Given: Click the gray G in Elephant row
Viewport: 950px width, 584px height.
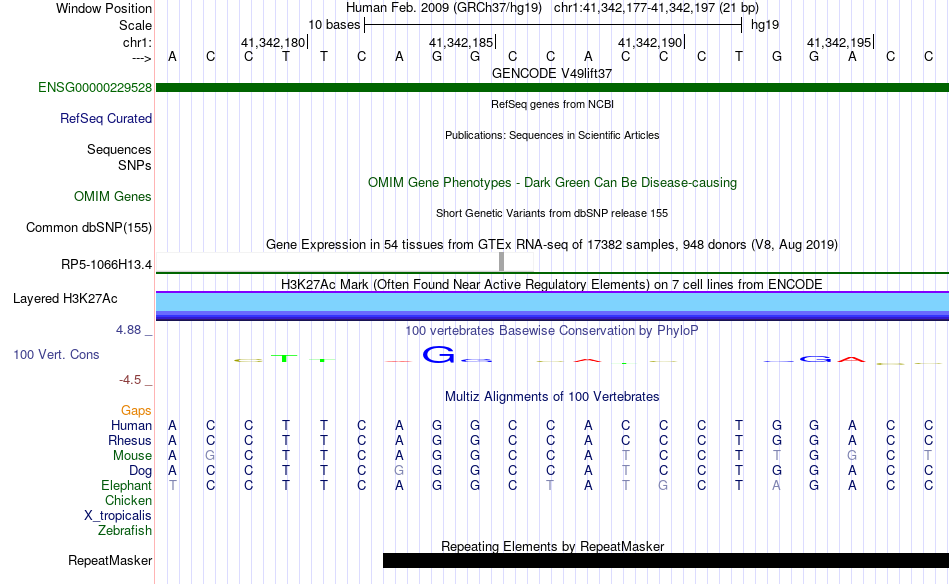Looking at the screenshot, I should 663,485.
